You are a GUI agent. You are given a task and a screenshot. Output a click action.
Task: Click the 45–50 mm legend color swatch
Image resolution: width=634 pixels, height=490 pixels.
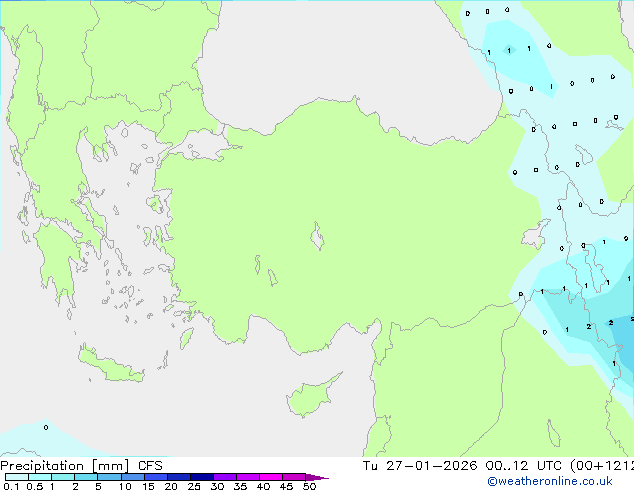294,477
